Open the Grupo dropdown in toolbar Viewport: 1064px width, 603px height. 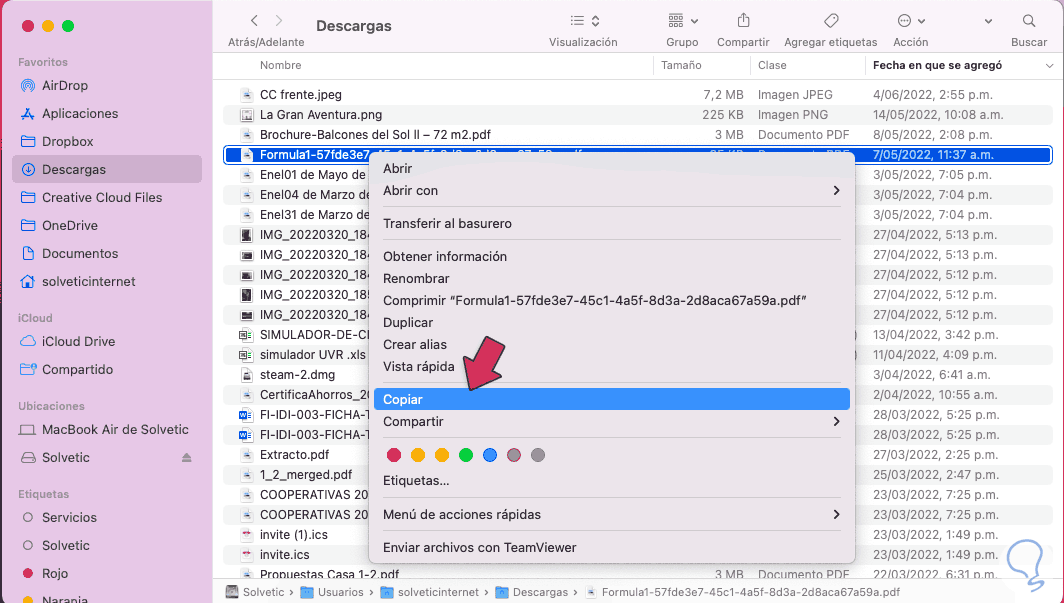pos(683,21)
